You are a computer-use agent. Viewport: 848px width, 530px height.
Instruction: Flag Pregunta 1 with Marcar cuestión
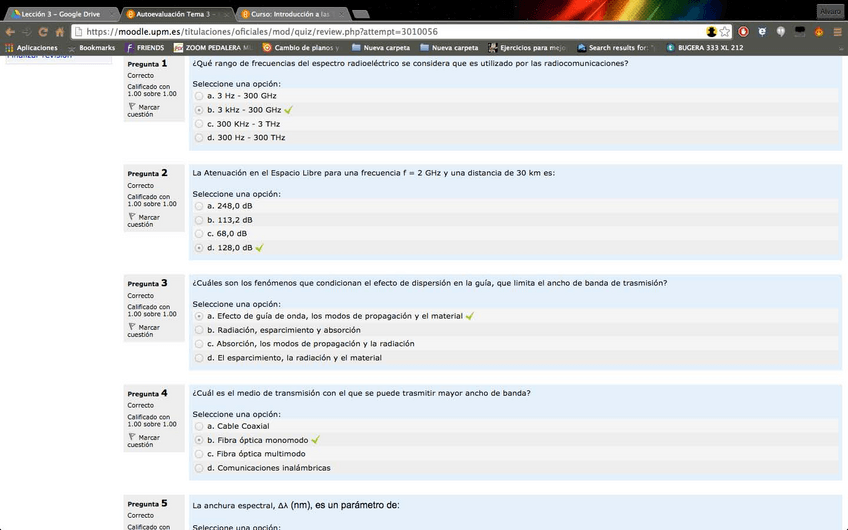(143, 110)
